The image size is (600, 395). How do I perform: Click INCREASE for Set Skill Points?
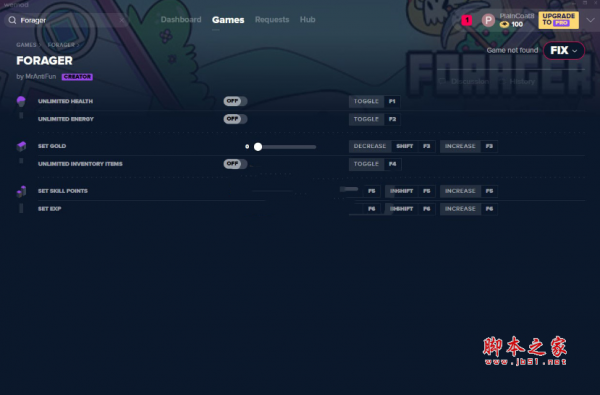460,191
